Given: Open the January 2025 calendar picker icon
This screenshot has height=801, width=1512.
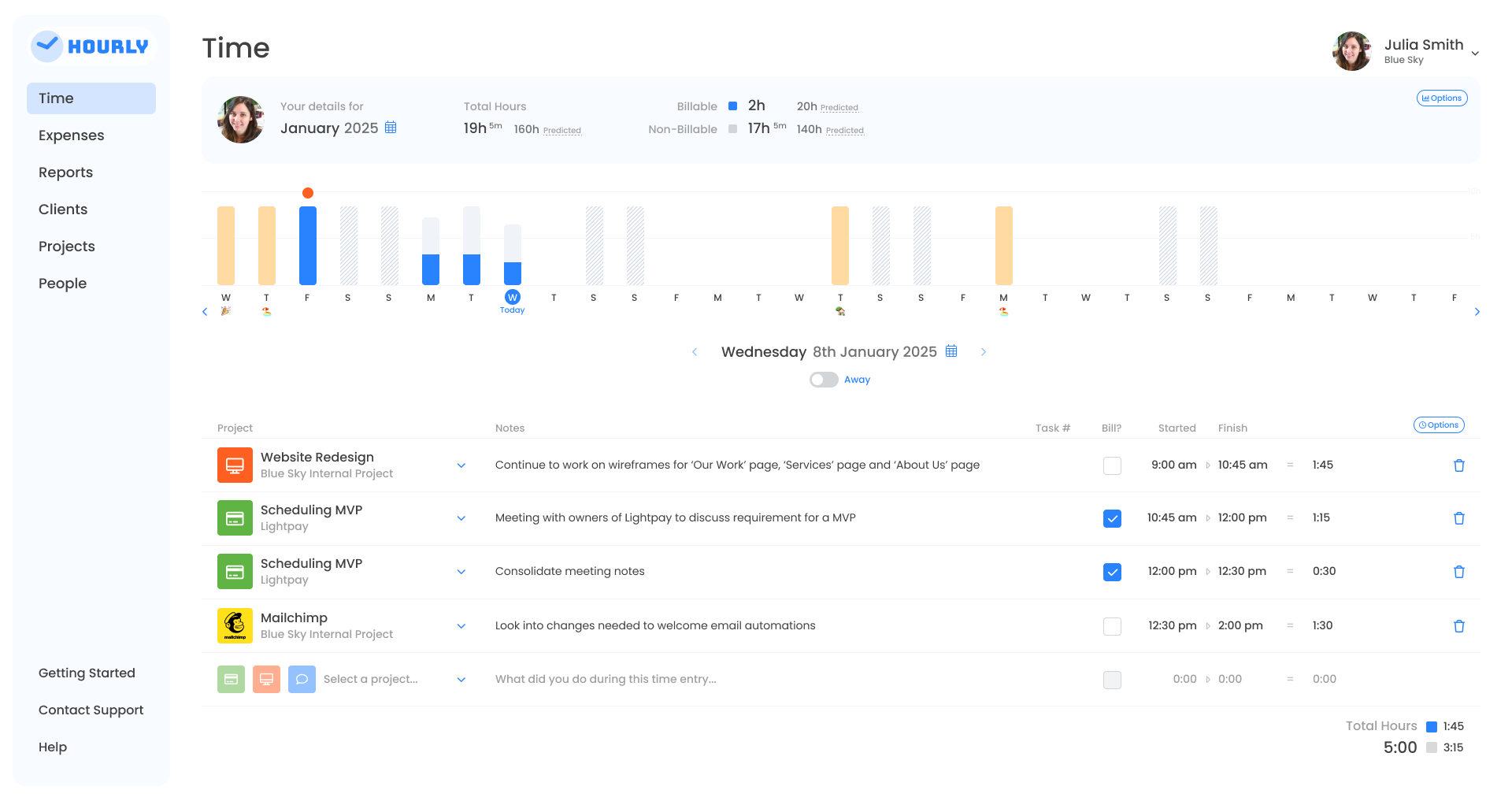Looking at the screenshot, I should (x=391, y=128).
